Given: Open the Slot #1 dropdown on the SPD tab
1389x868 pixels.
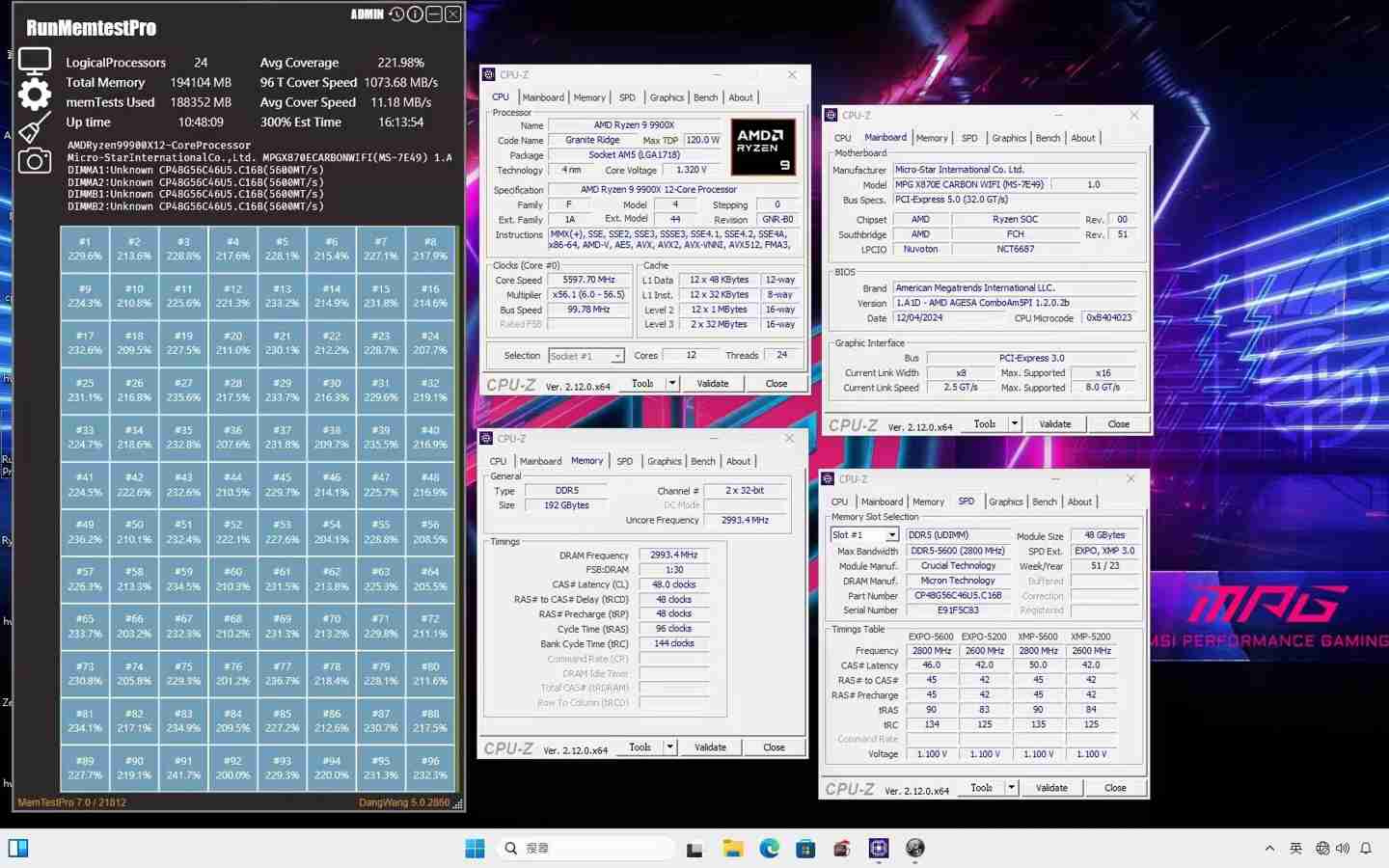Looking at the screenshot, I should [891, 534].
